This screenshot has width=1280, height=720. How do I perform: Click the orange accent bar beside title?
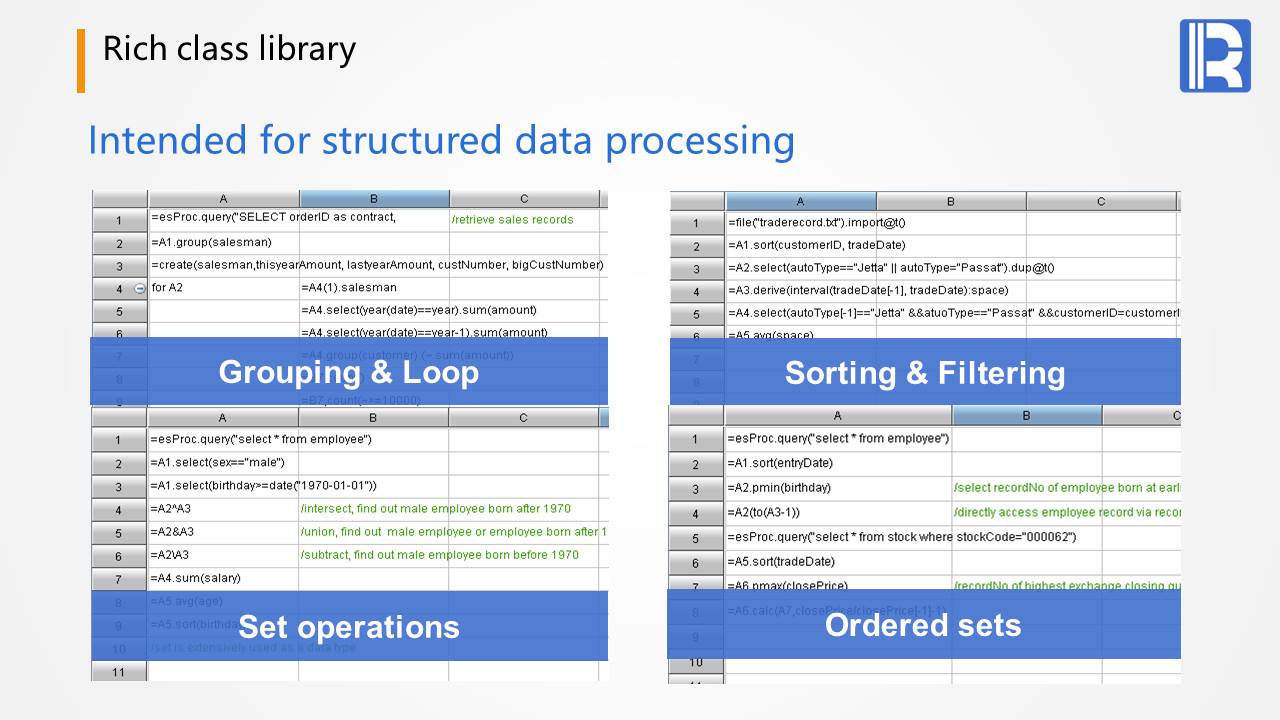click(81, 61)
